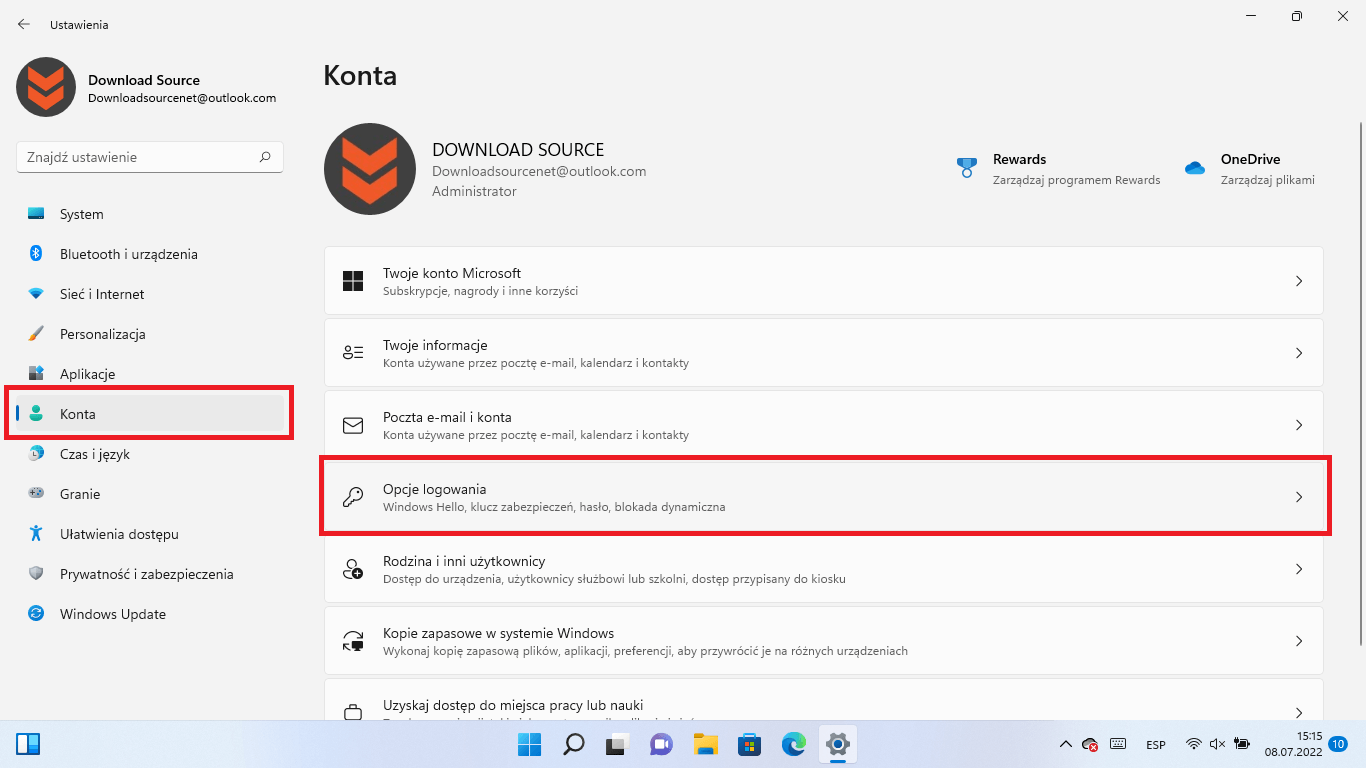Open taskbar Search magnifier
The image size is (1366, 768).
point(574,744)
